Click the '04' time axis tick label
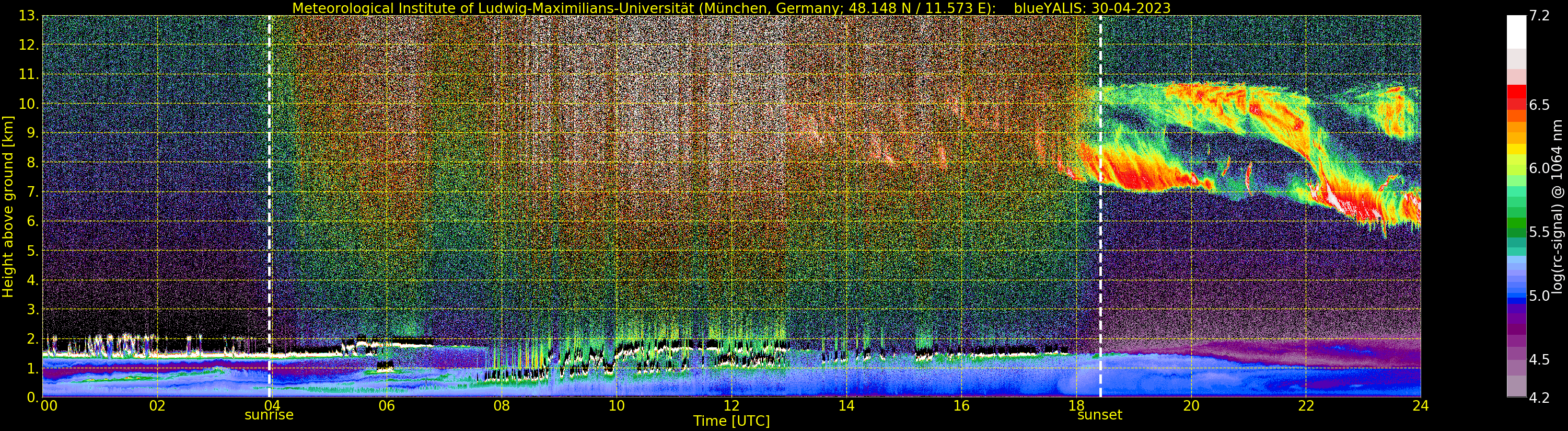 coord(272,406)
